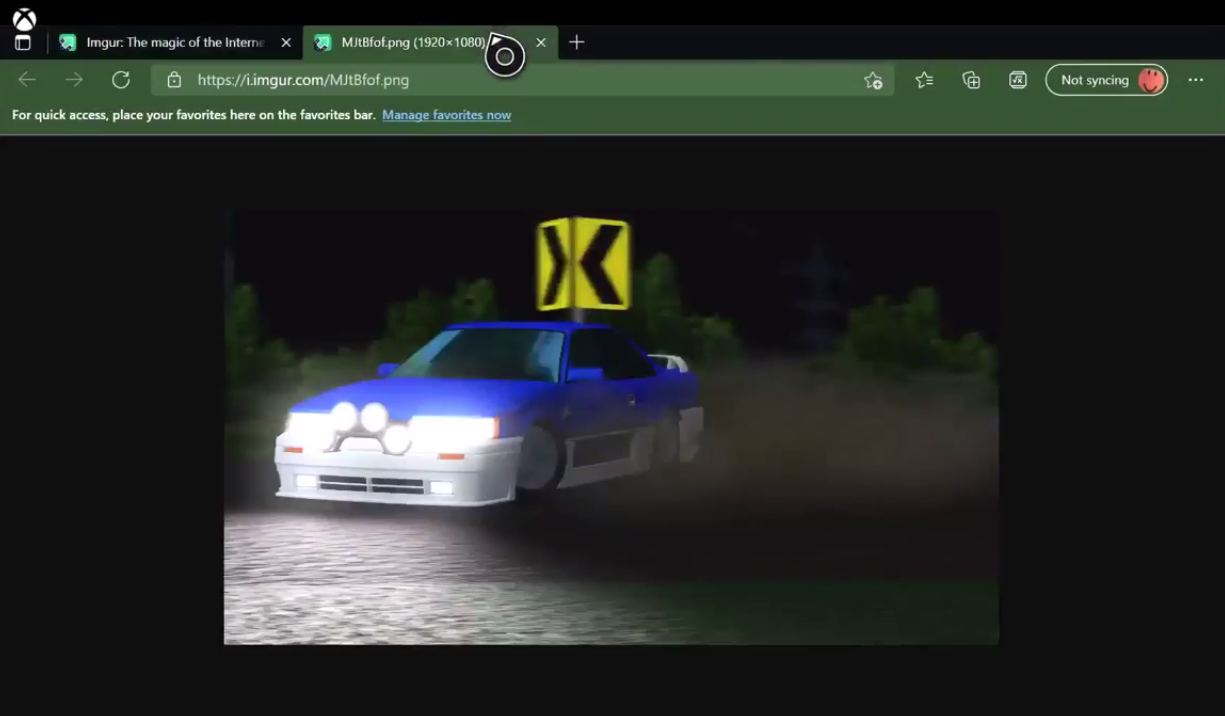Launch the Math Solver tool

click(1017, 80)
